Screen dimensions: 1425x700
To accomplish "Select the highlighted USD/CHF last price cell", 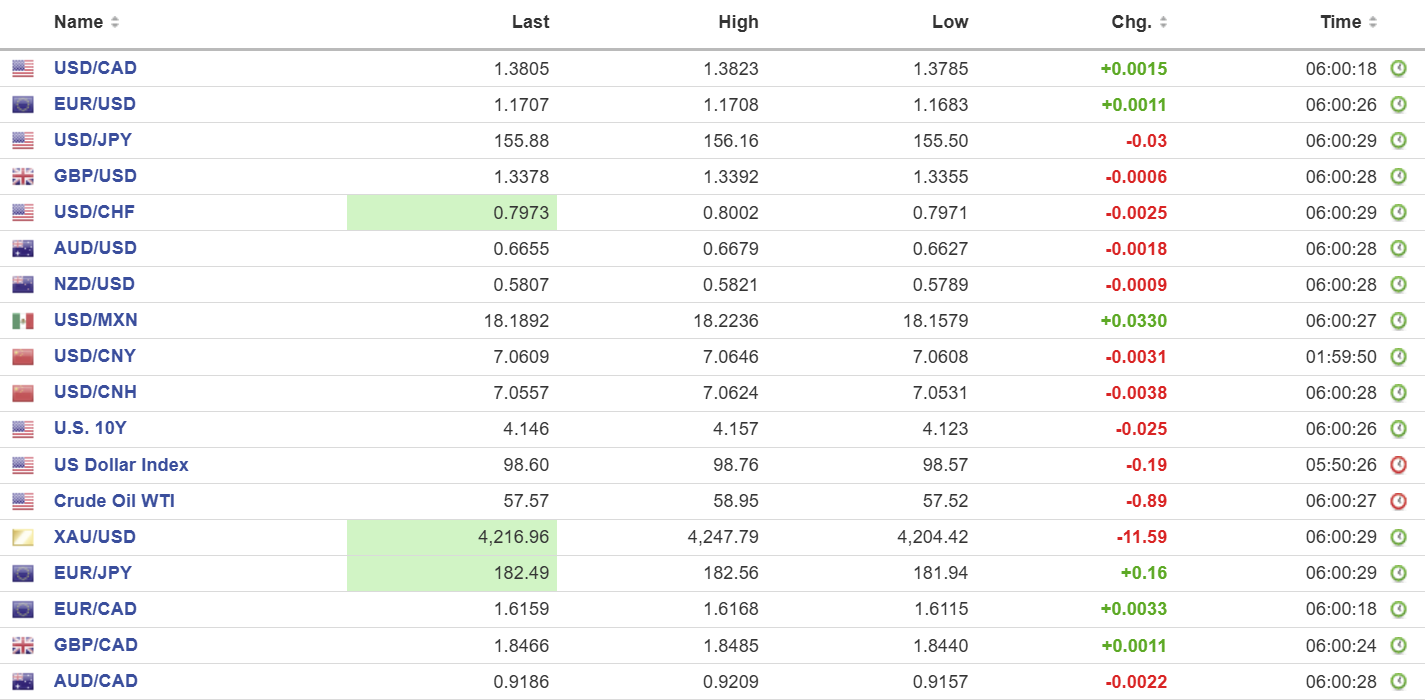I will pos(452,212).
